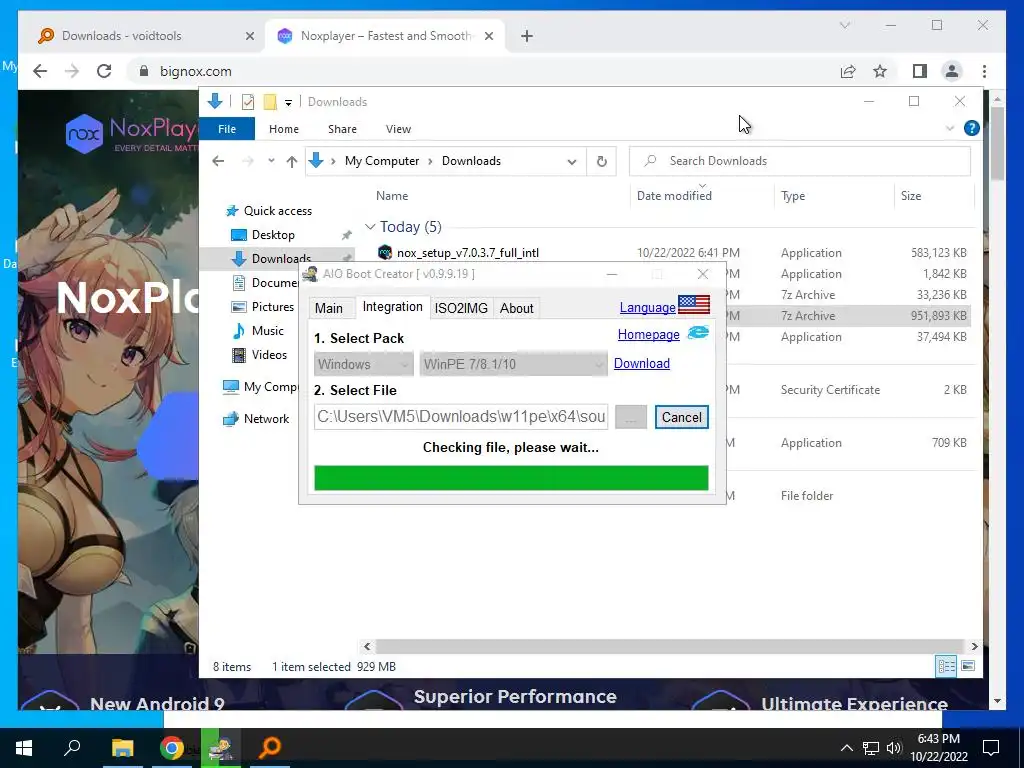Click Explorer back arrow button
This screenshot has height=768, width=1024.
[218, 161]
